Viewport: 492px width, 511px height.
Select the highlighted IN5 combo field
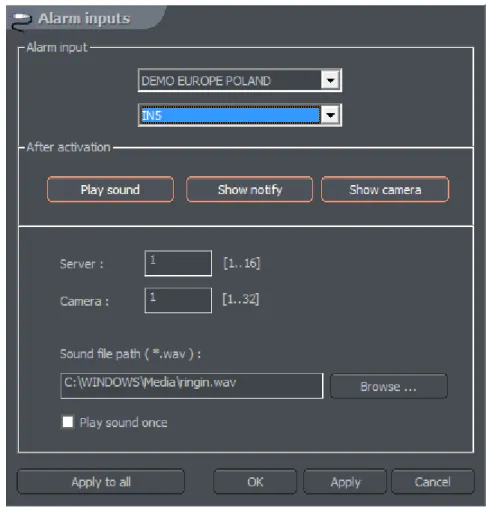[240, 115]
